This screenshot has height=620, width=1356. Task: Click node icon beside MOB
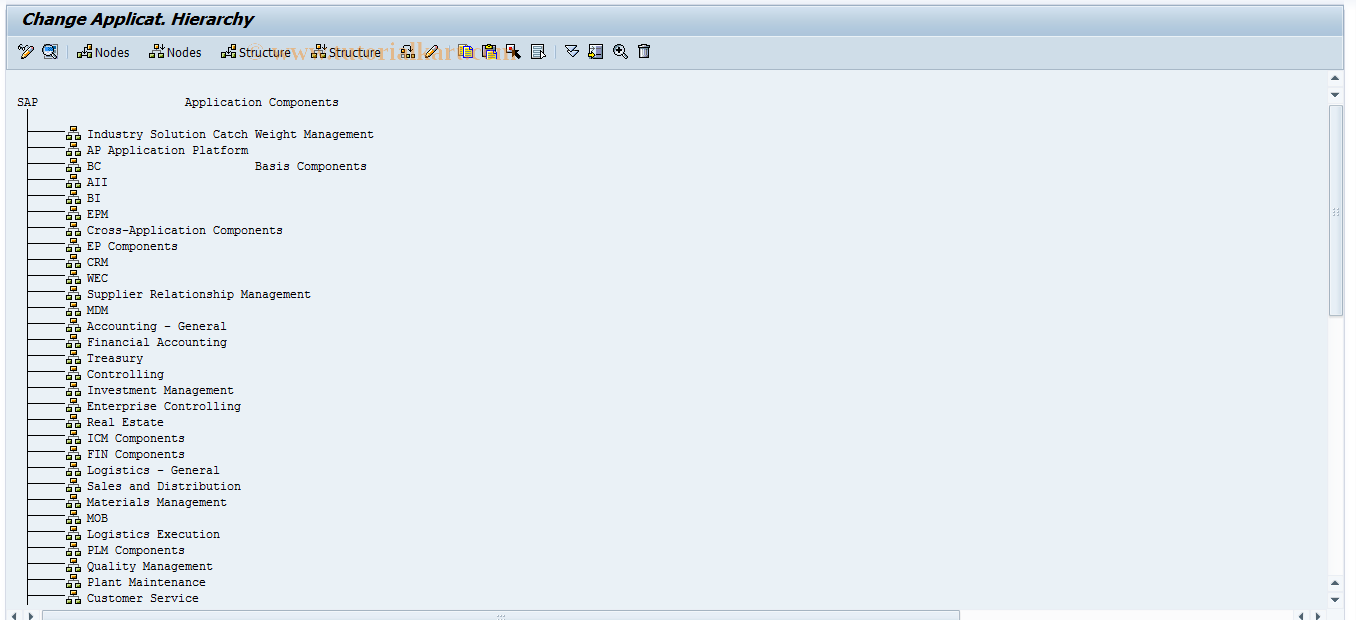(x=74, y=518)
